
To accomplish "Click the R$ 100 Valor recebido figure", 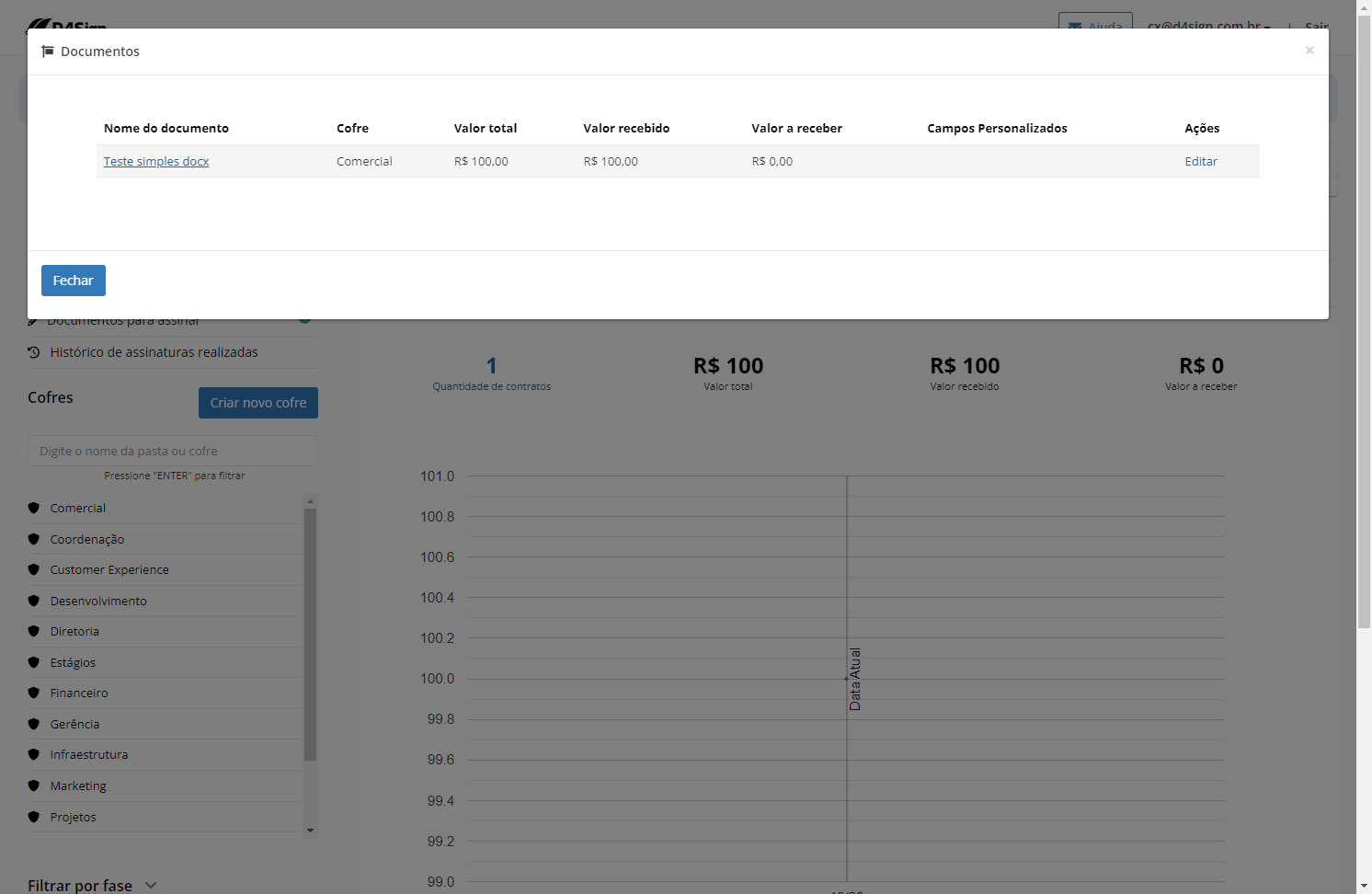I will pyautogui.click(x=965, y=365).
